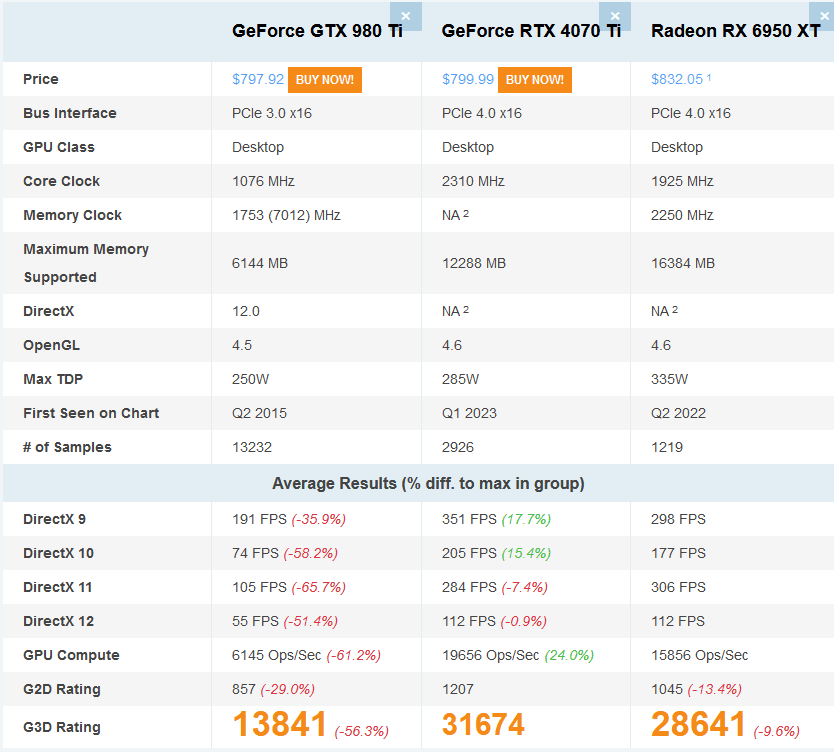Click the # of Samples label
This screenshot has height=752, width=834.
(68, 447)
